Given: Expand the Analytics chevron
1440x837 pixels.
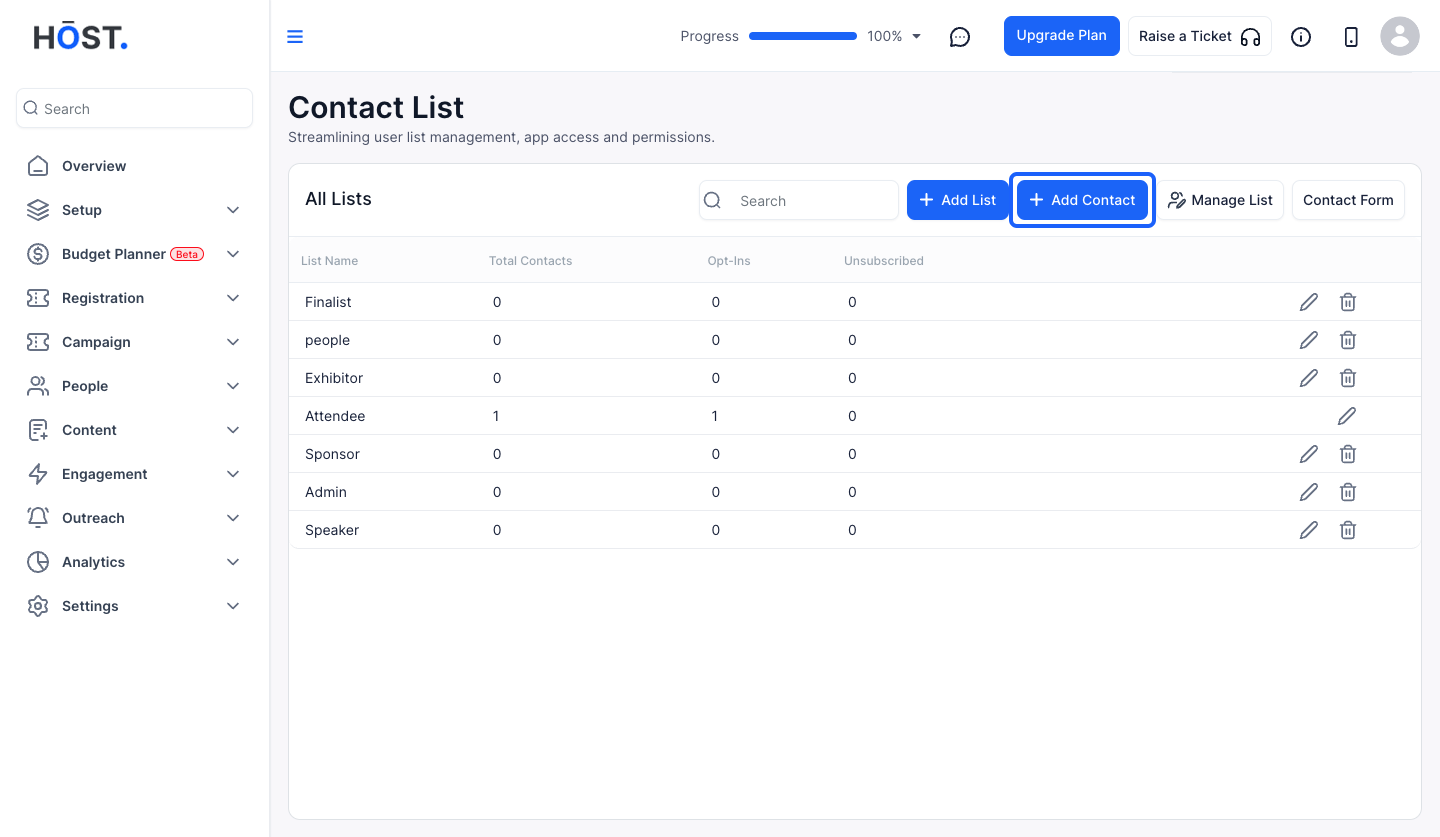Looking at the screenshot, I should [x=233, y=562].
